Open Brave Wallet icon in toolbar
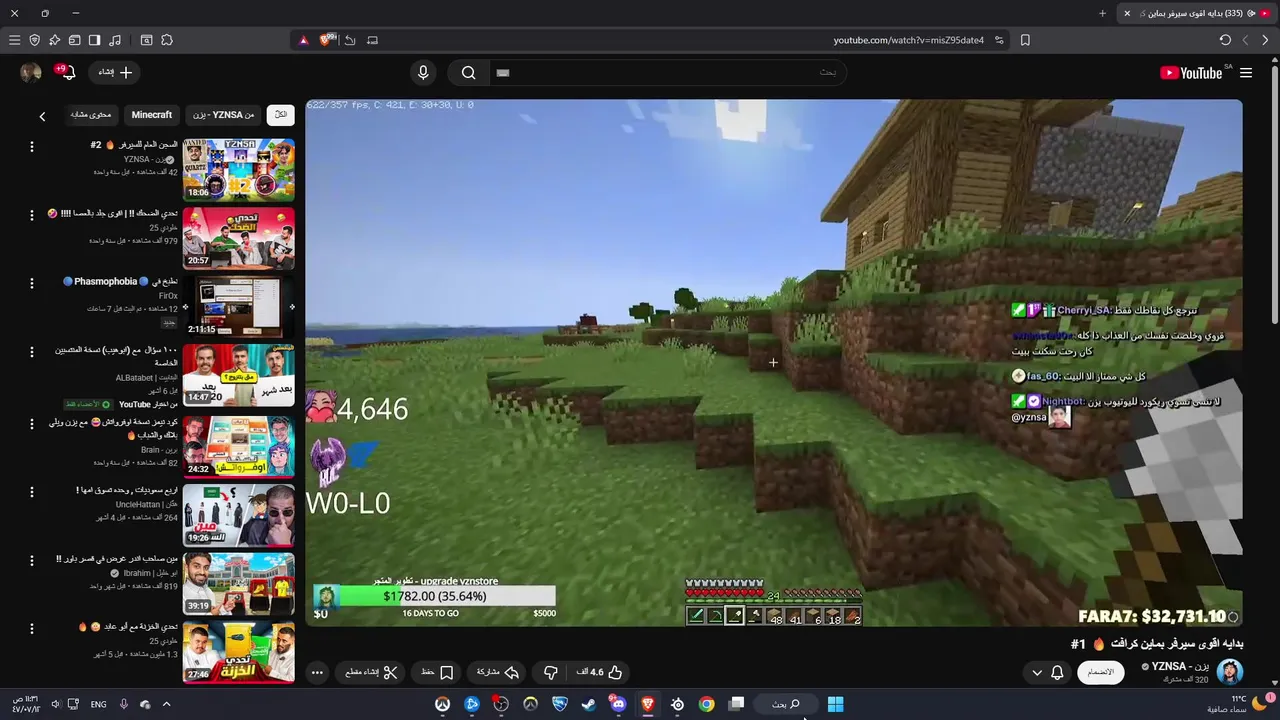This screenshot has height=720, width=1280. click(x=74, y=40)
